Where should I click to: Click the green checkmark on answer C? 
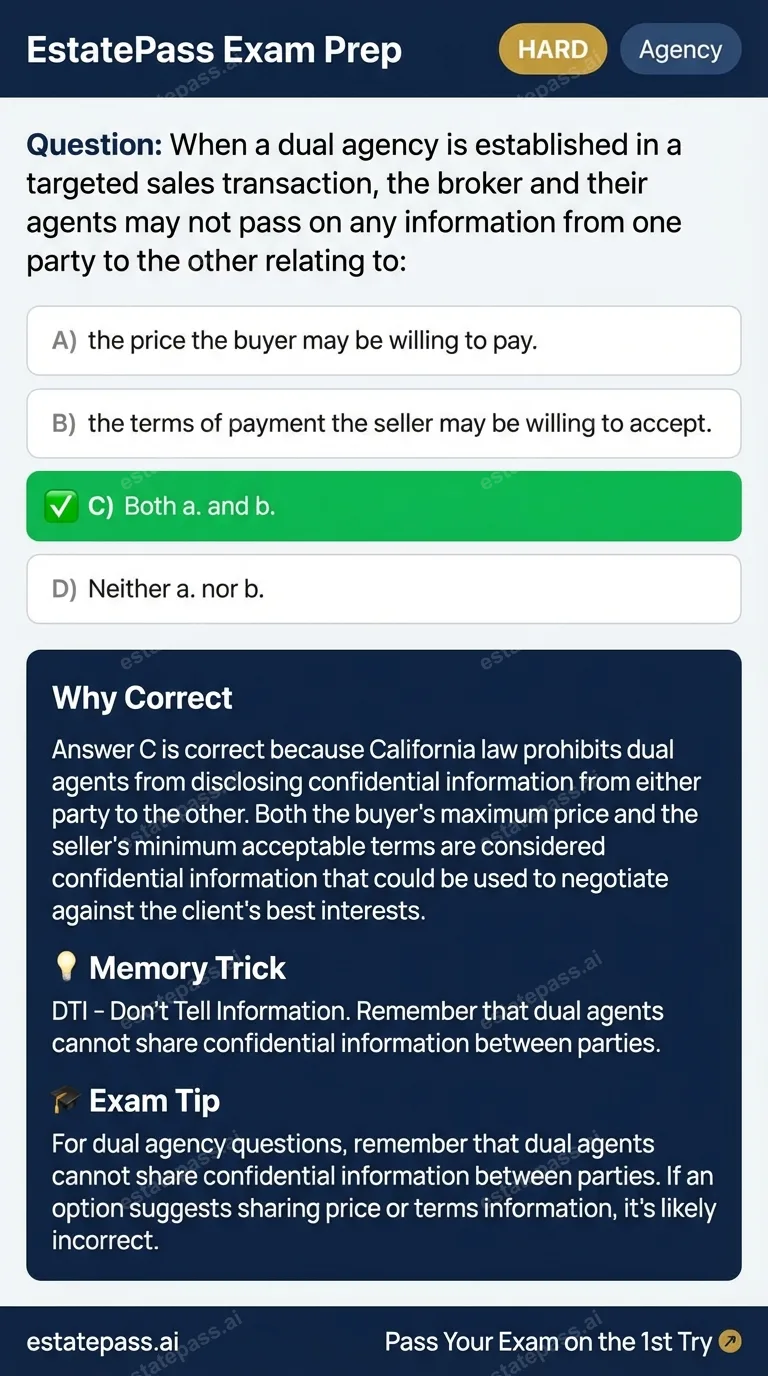point(61,506)
